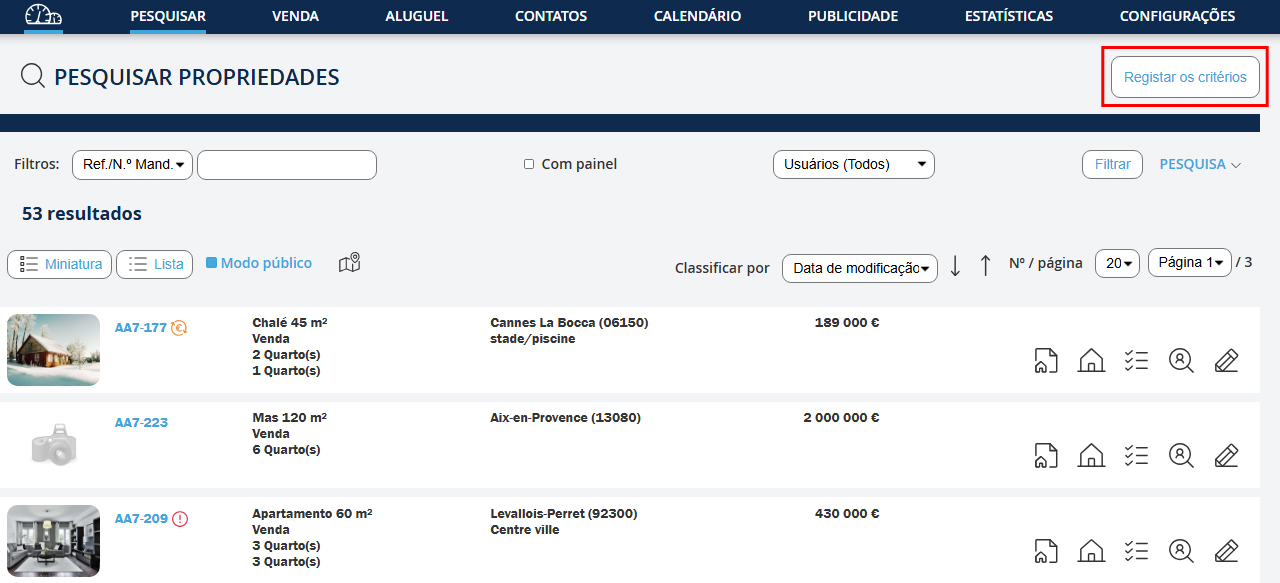Click 'Registar os critérios' button

click(1185, 77)
